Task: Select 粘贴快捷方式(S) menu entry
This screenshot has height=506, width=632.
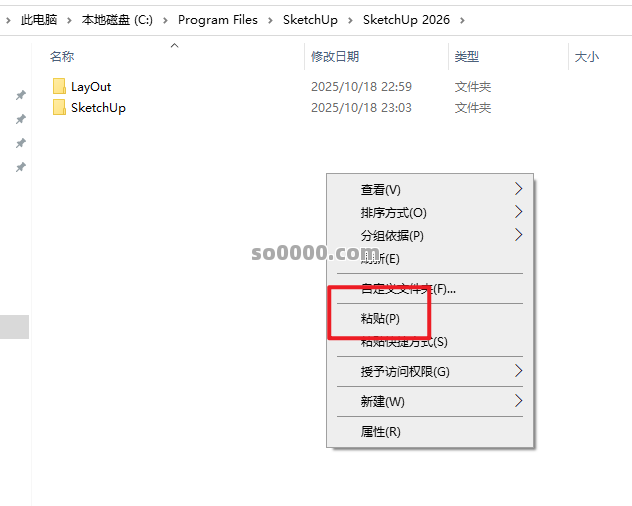Action: pos(404,342)
